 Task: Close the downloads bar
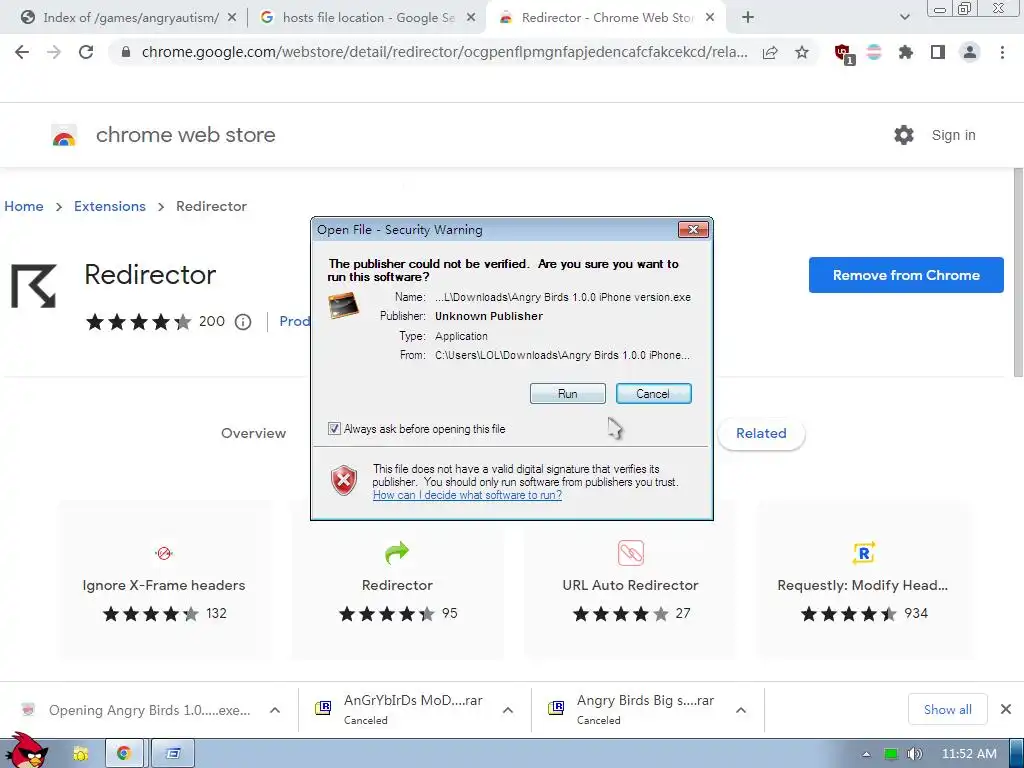click(x=1006, y=709)
